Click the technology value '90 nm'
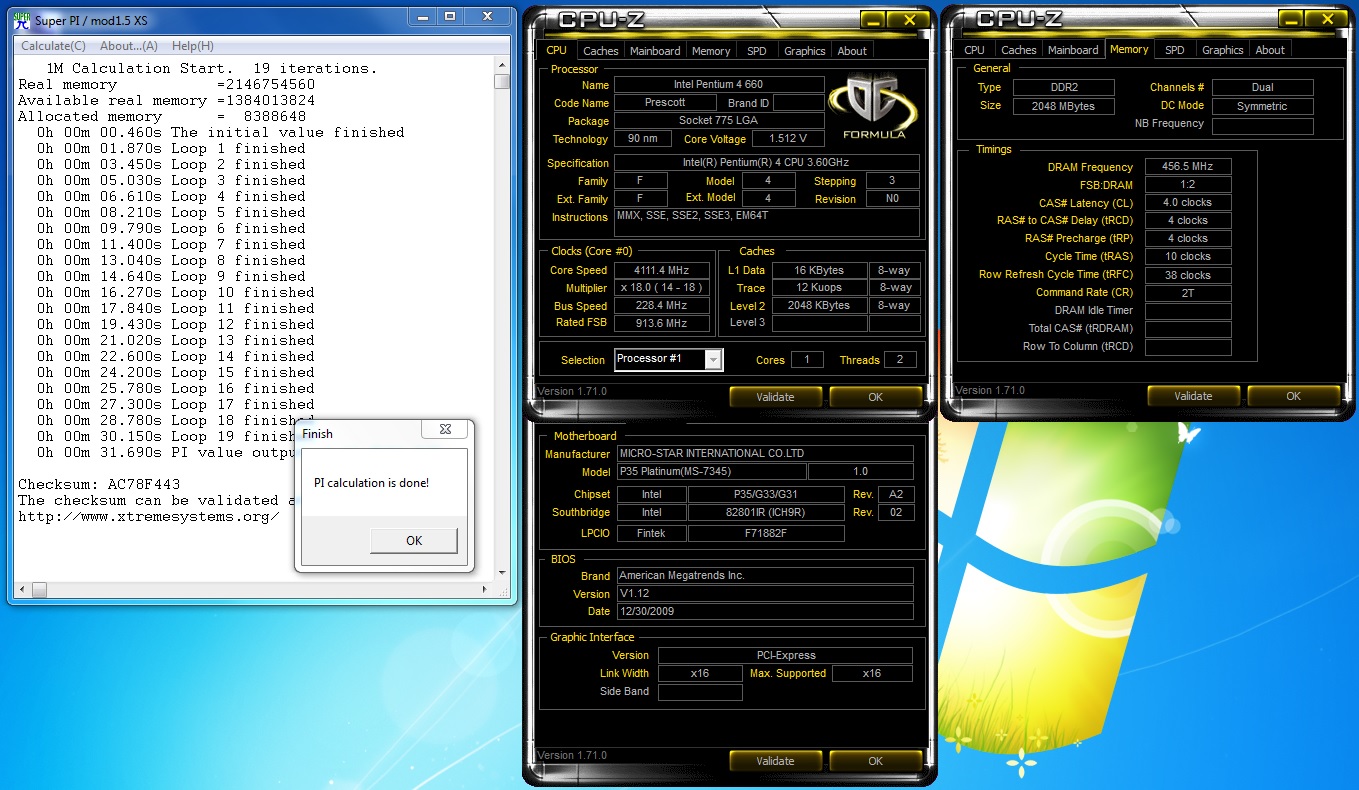1359x790 pixels. (x=642, y=139)
